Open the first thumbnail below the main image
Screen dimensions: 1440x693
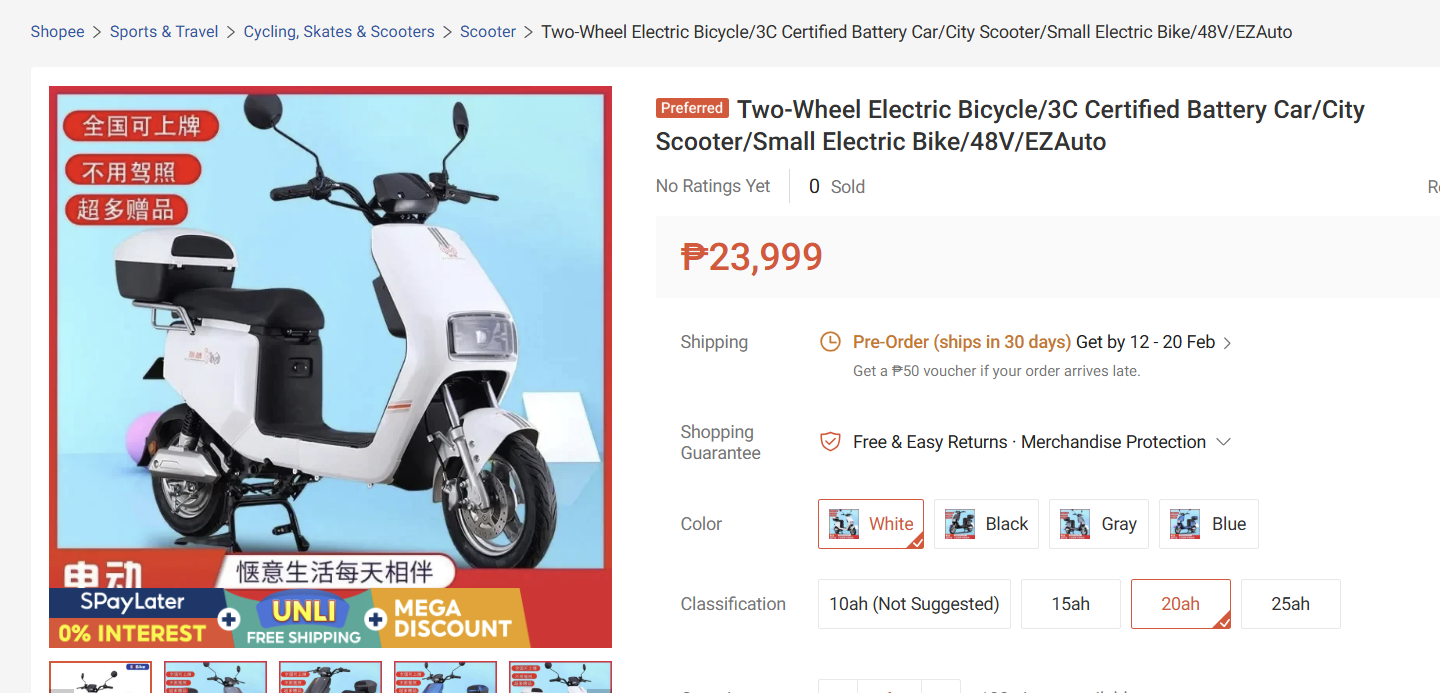tap(100, 677)
